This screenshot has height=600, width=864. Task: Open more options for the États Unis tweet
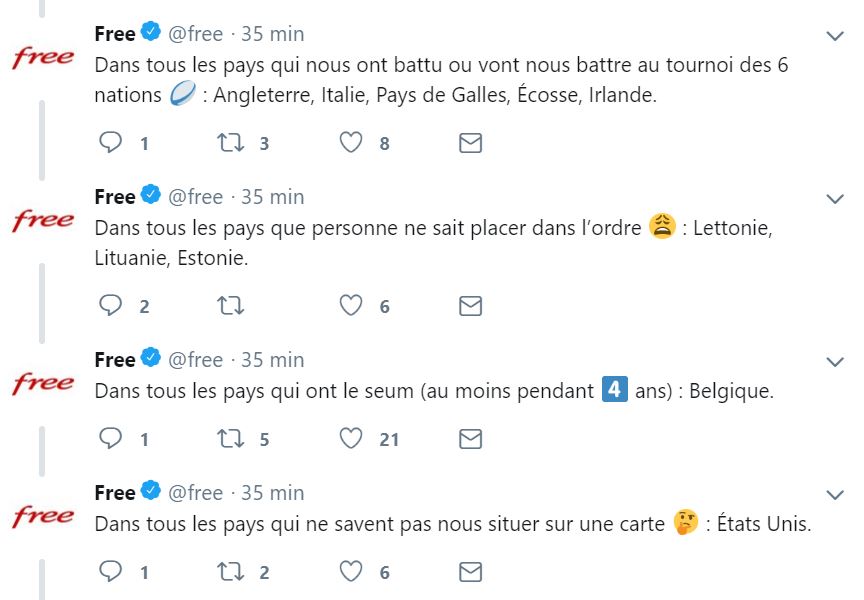click(x=835, y=495)
